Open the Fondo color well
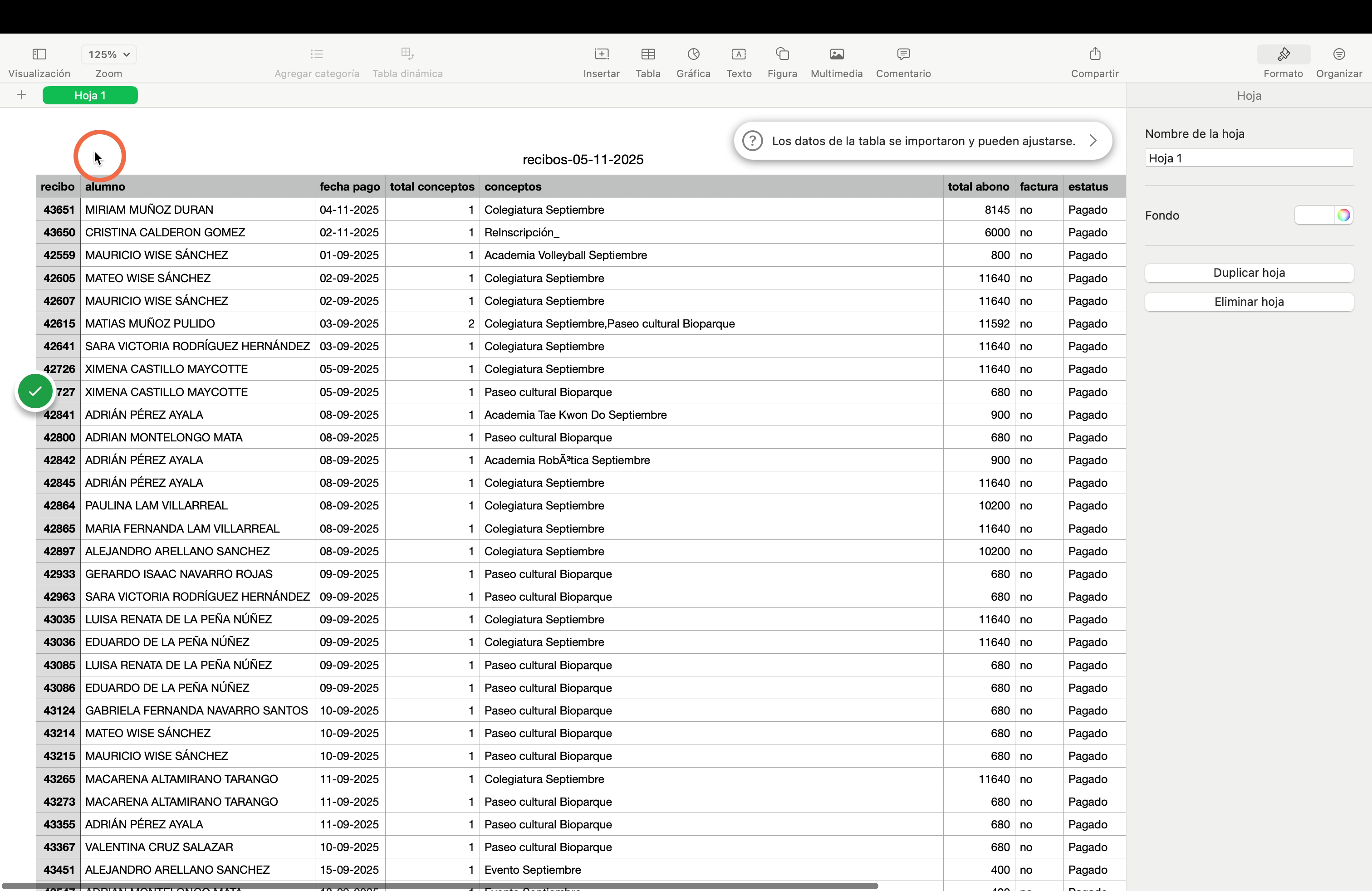Image resolution: width=1372 pixels, height=891 pixels. pos(1314,215)
